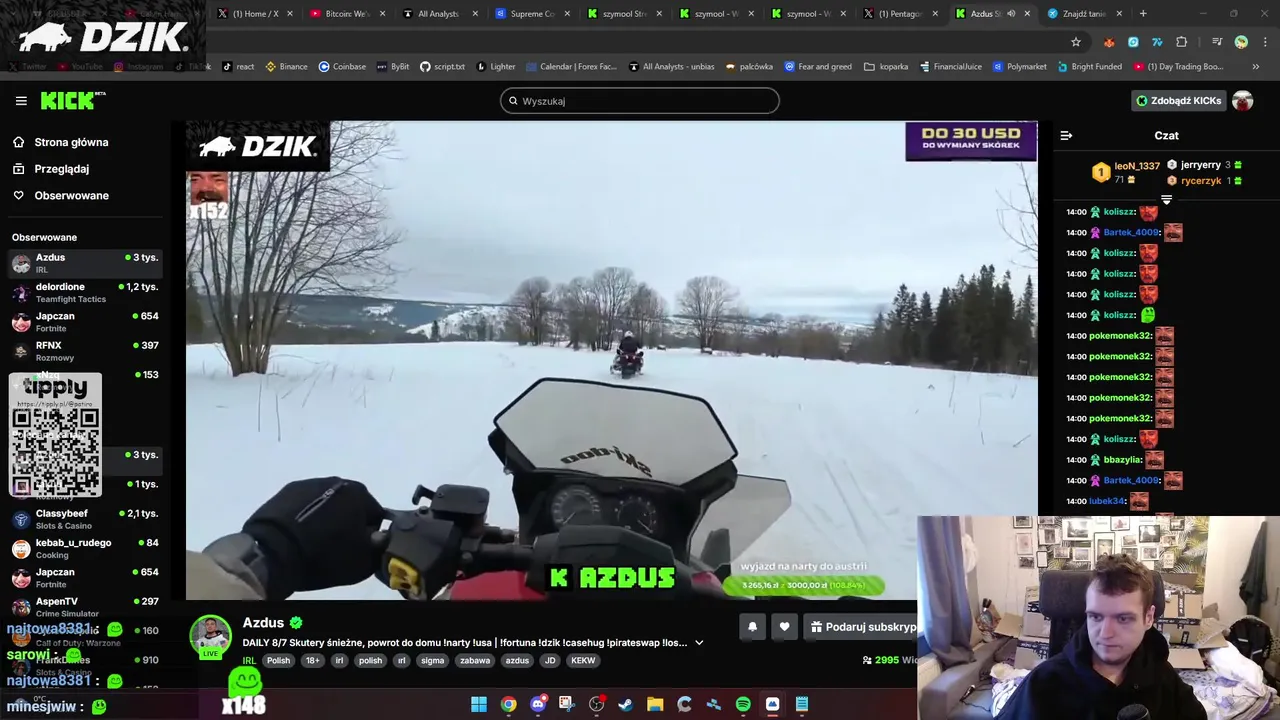Click the IRL category link

coord(249,661)
